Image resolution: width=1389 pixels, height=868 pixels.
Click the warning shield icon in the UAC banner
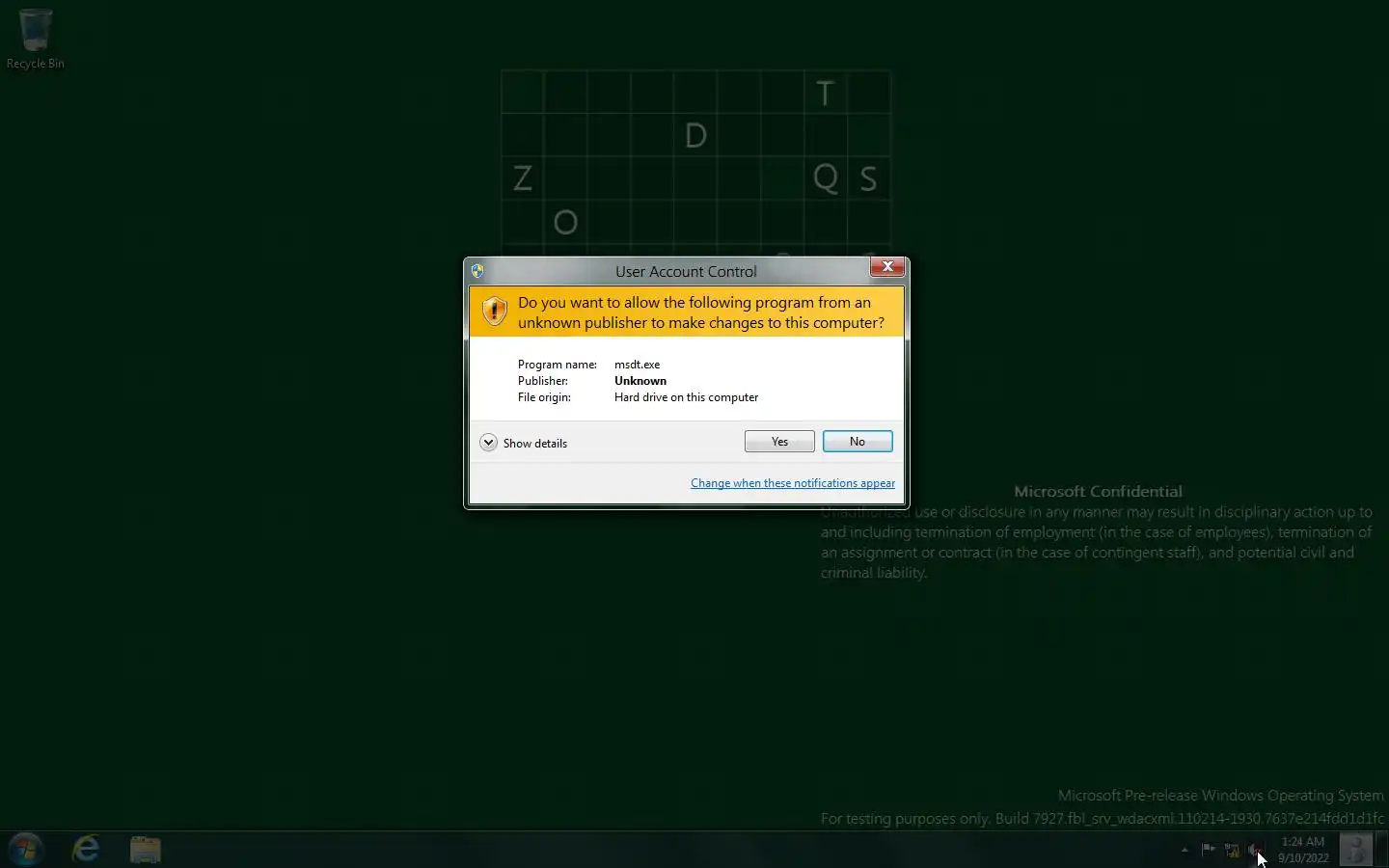[494, 312]
